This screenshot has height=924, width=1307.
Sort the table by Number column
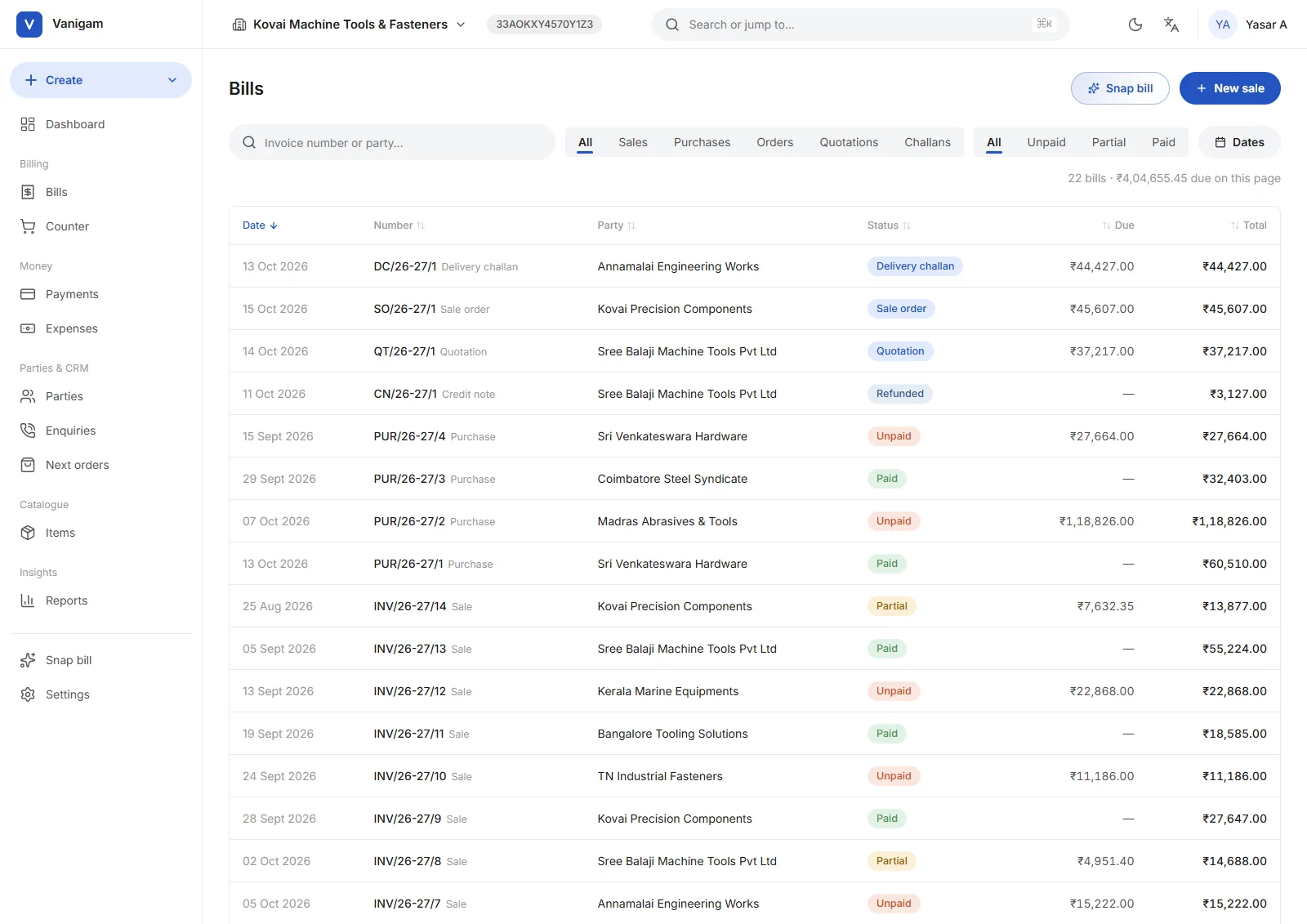click(399, 225)
